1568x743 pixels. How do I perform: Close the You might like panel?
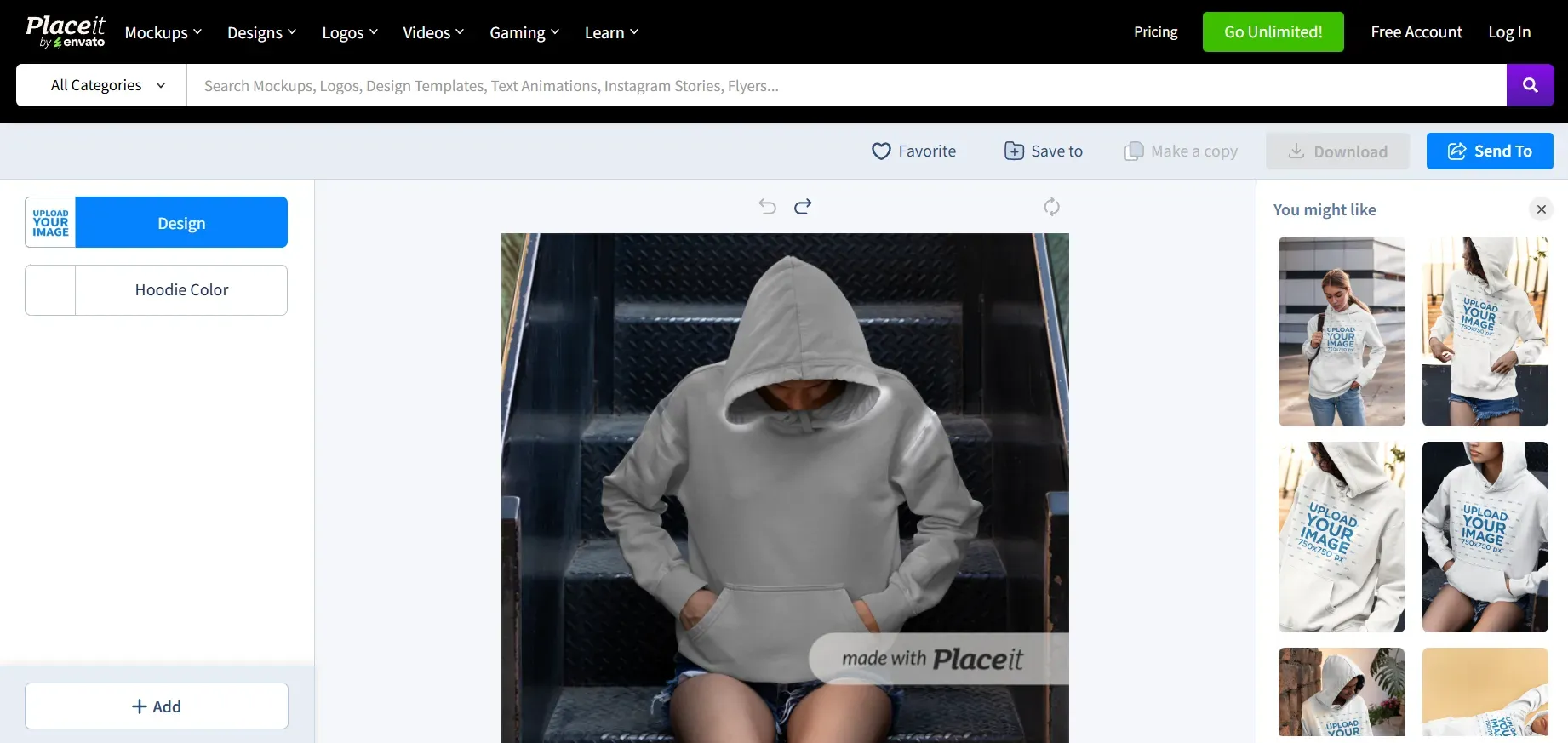[1541, 209]
